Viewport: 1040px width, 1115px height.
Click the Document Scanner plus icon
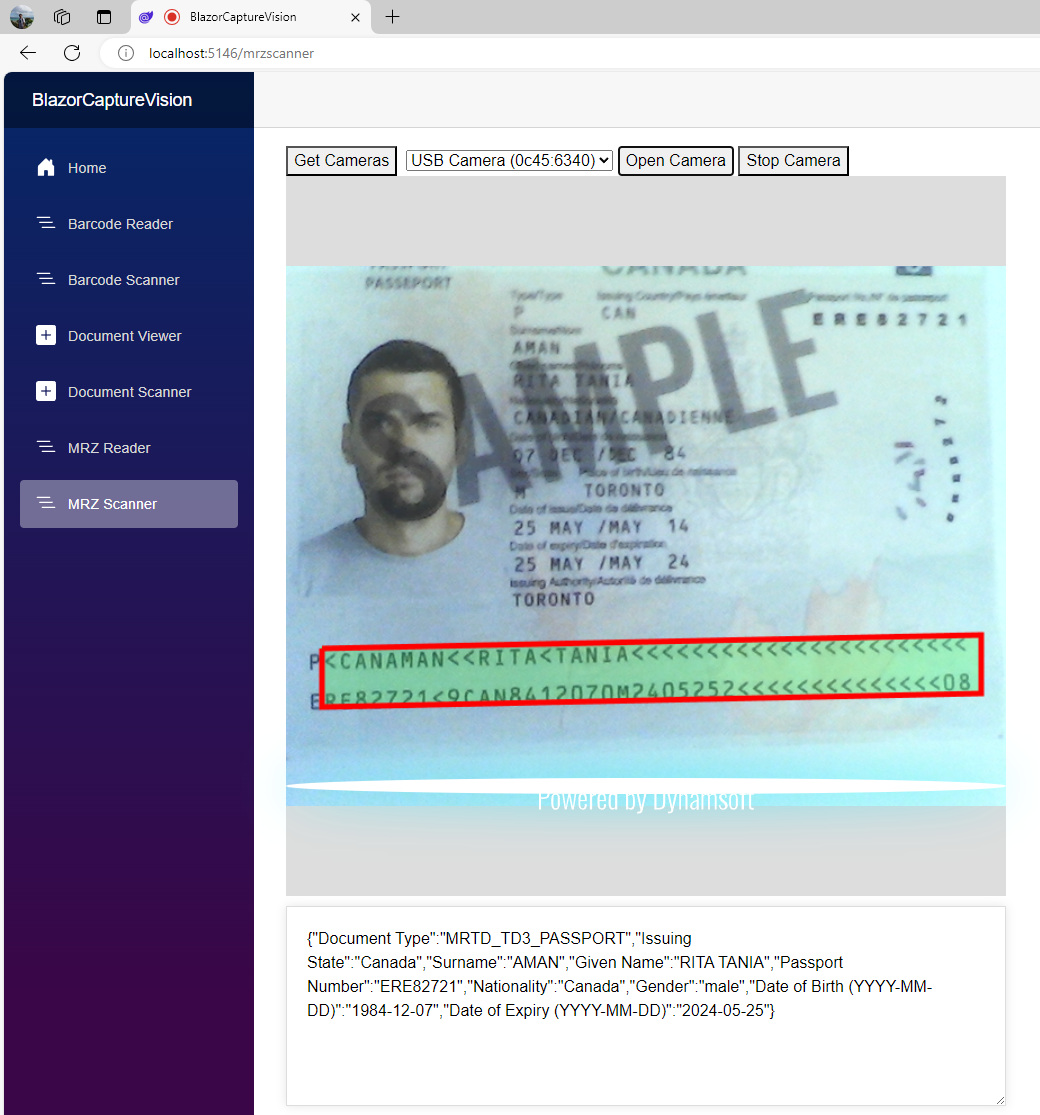46,392
